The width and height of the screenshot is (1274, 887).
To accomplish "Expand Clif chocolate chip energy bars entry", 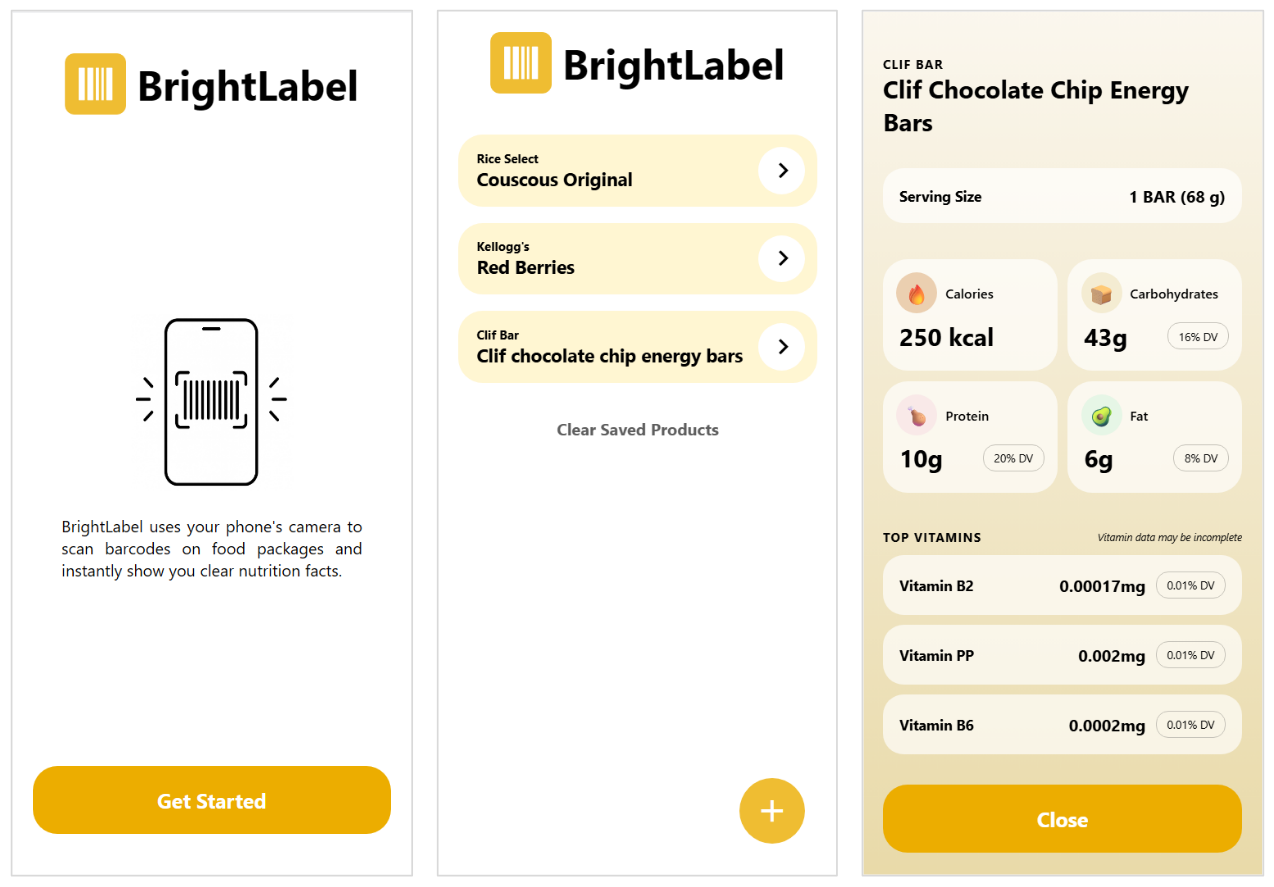I will point(782,346).
